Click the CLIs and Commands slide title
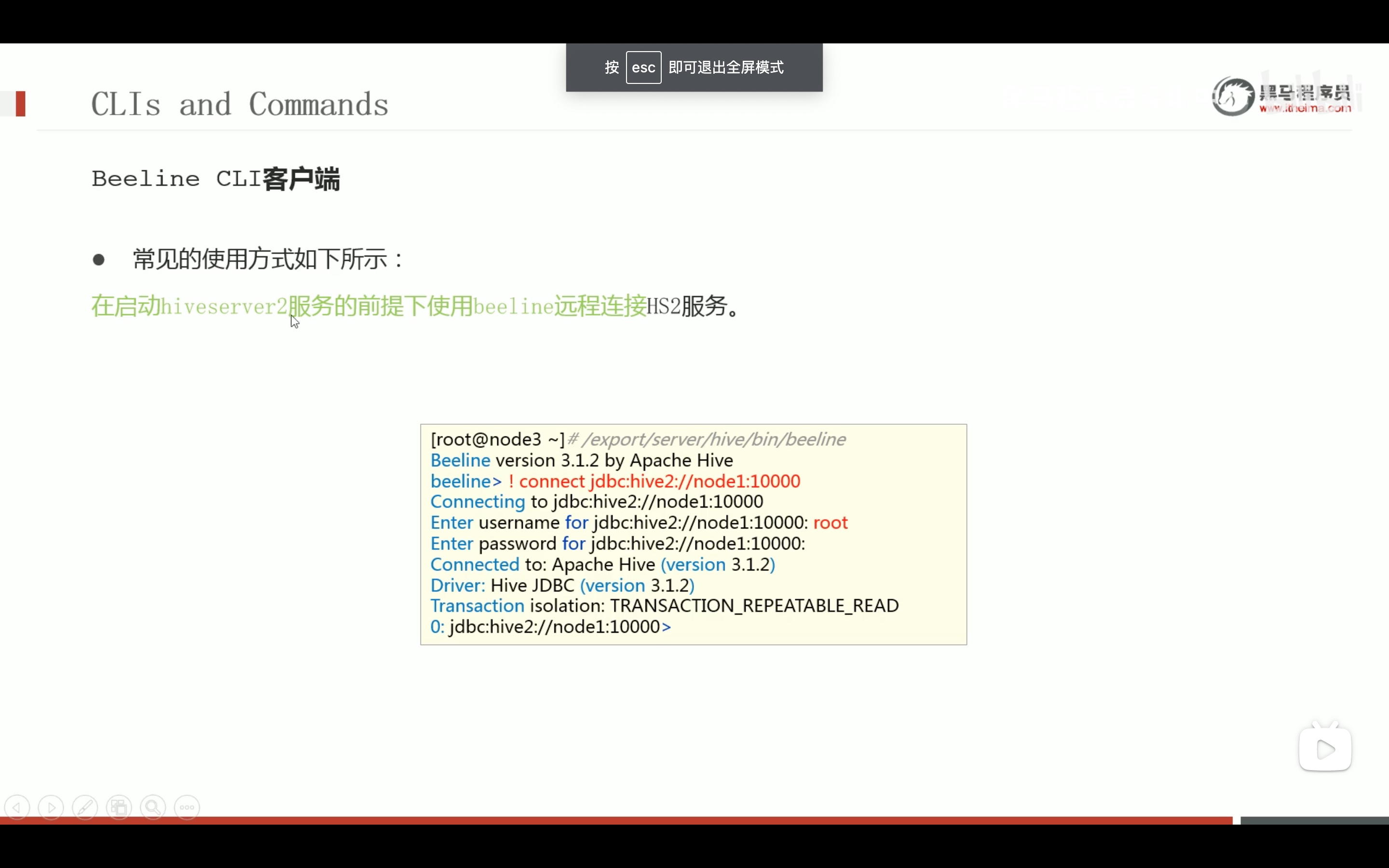The width and height of the screenshot is (1389, 868). click(240, 105)
